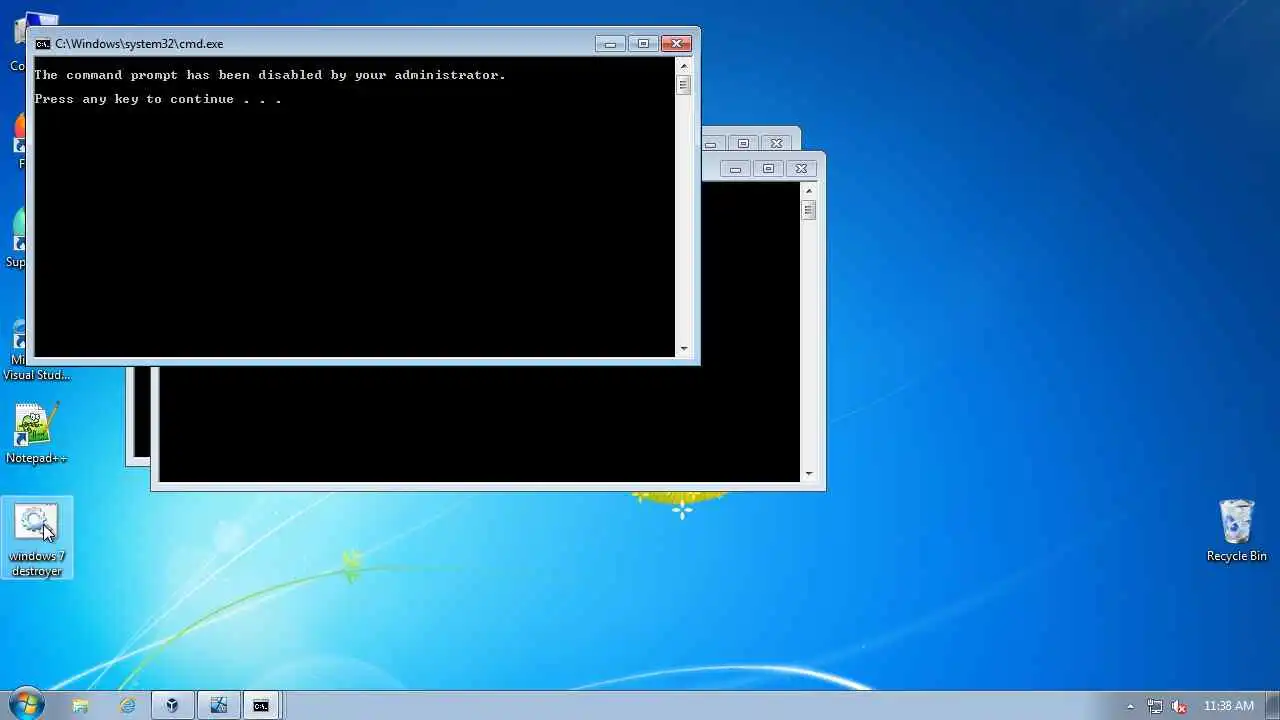The image size is (1280, 720).
Task: Close the front C:\Windows\system32\cmd.exe window
Action: (677, 43)
